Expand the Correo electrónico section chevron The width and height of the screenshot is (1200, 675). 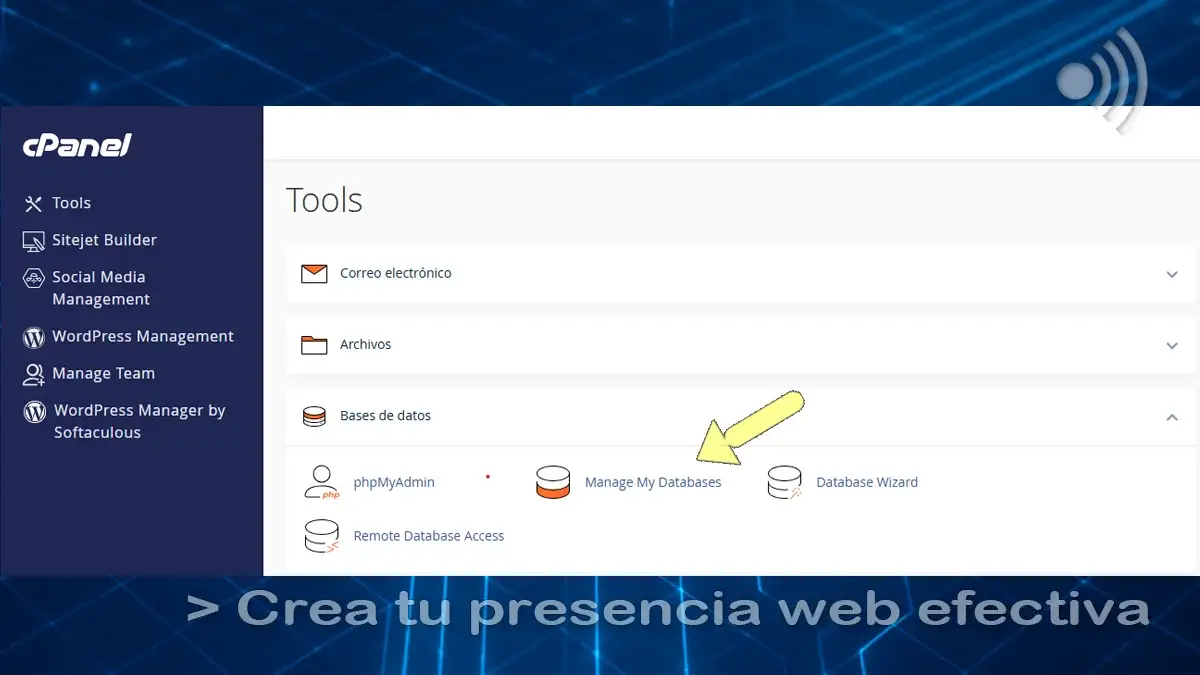click(x=1172, y=274)
